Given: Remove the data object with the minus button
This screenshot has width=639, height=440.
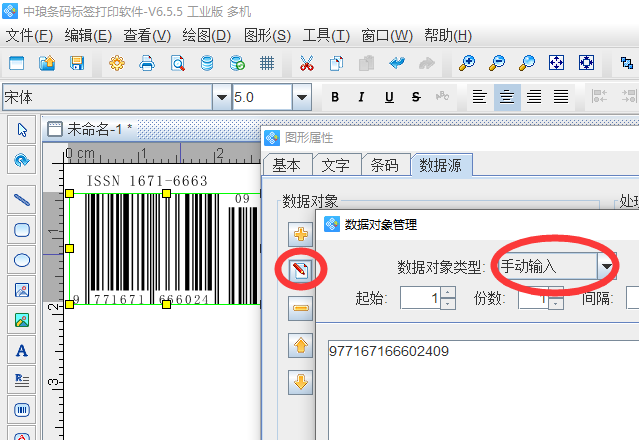Looking at the screenshot, I should (301, 308).
